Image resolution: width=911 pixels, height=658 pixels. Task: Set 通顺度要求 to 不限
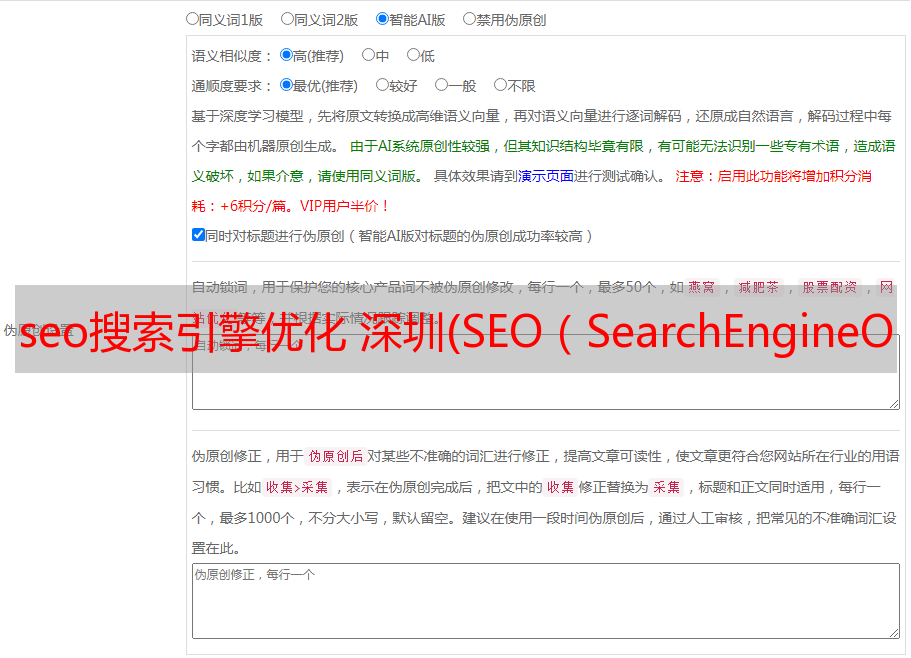click(x=500, y=85)
